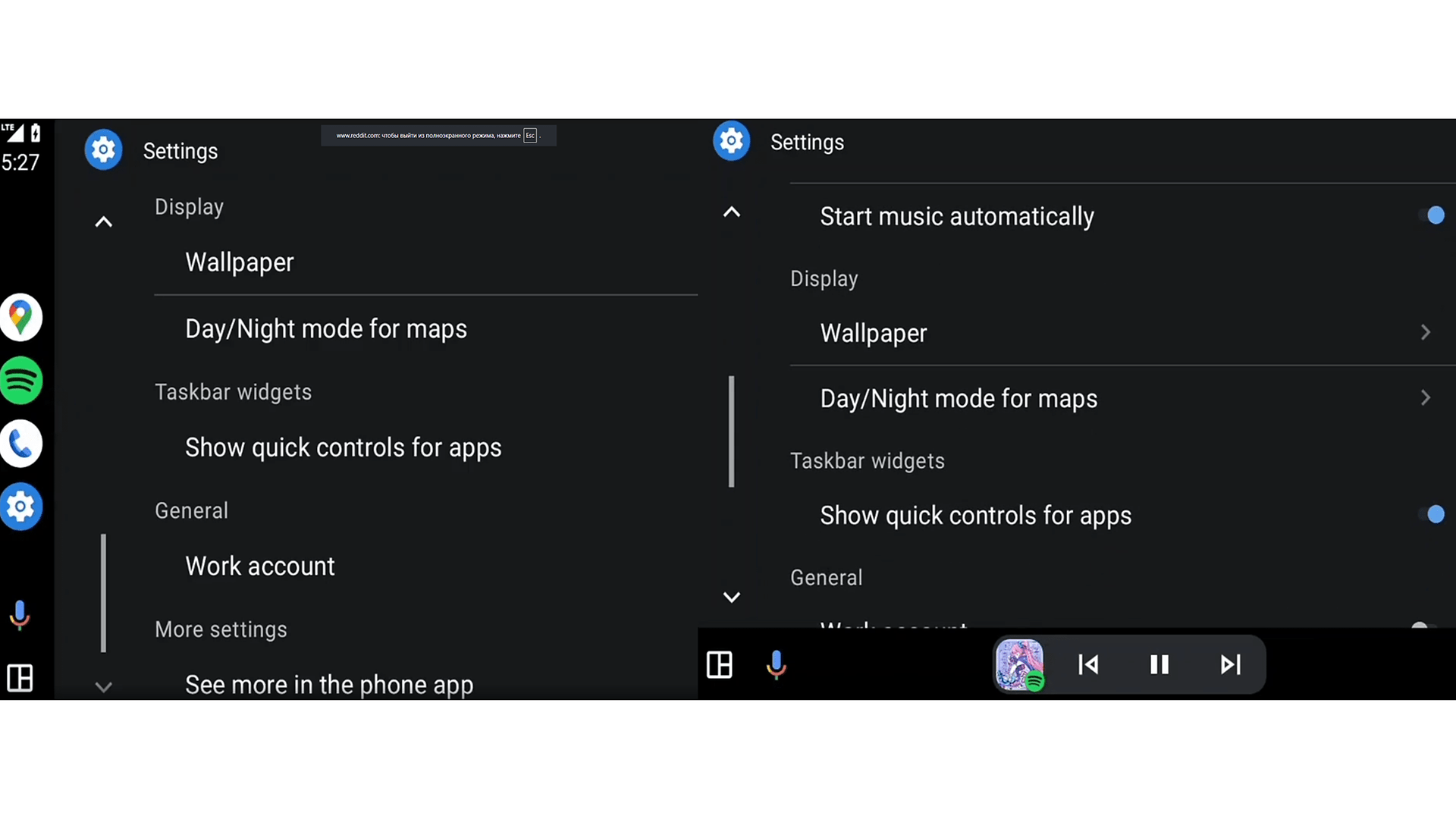The image size is (1456, 819).
Task: Skip to the next track
Action: click(x=1230, y=665)
